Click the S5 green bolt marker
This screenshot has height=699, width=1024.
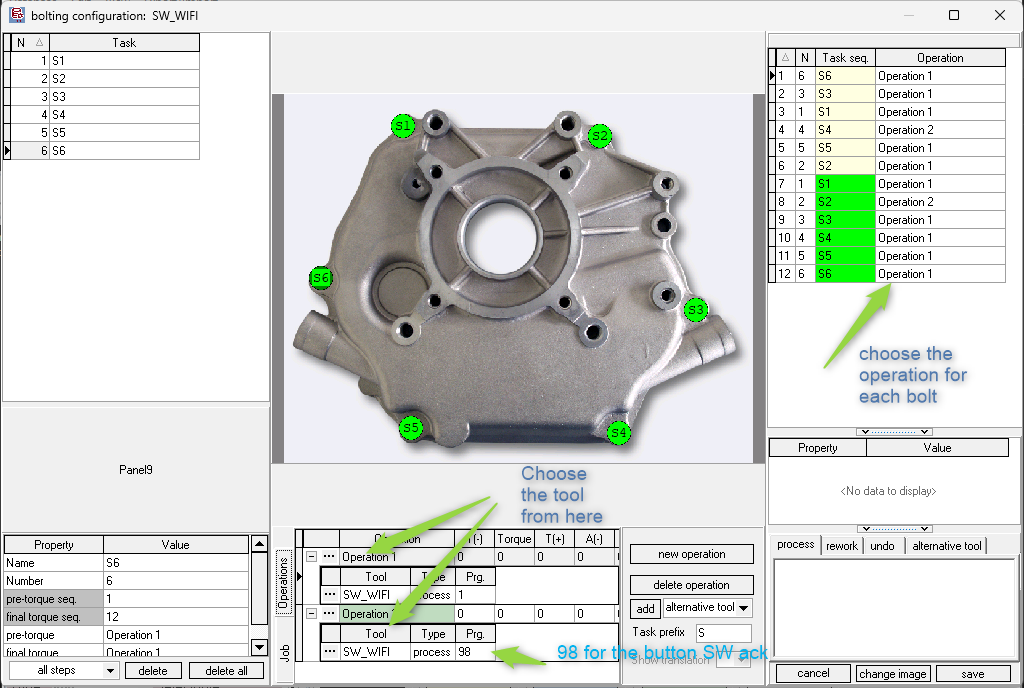(411, 428)
